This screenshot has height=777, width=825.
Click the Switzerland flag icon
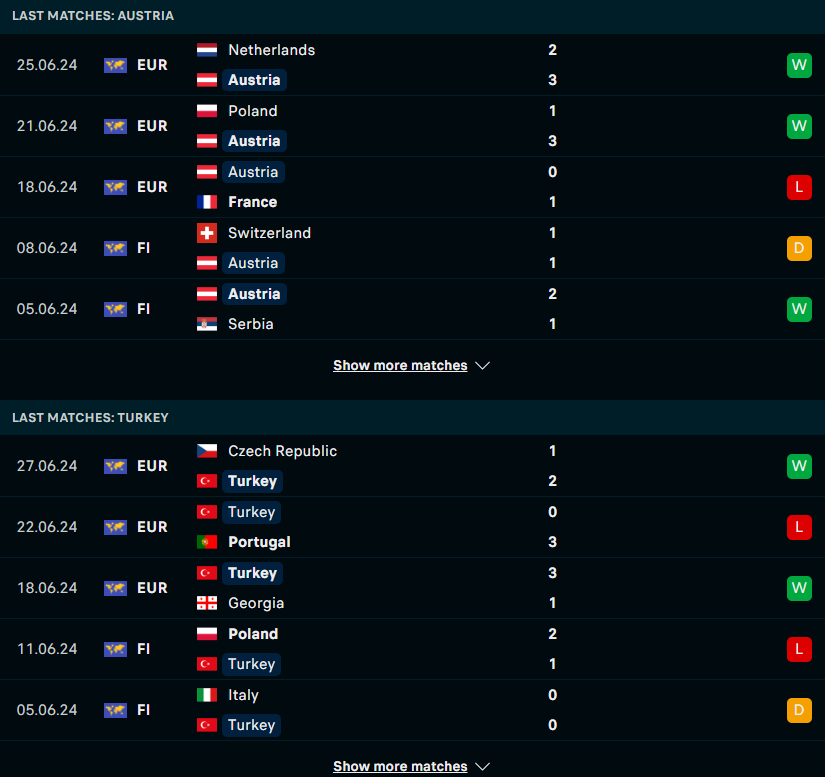click(x=207, y=233)
